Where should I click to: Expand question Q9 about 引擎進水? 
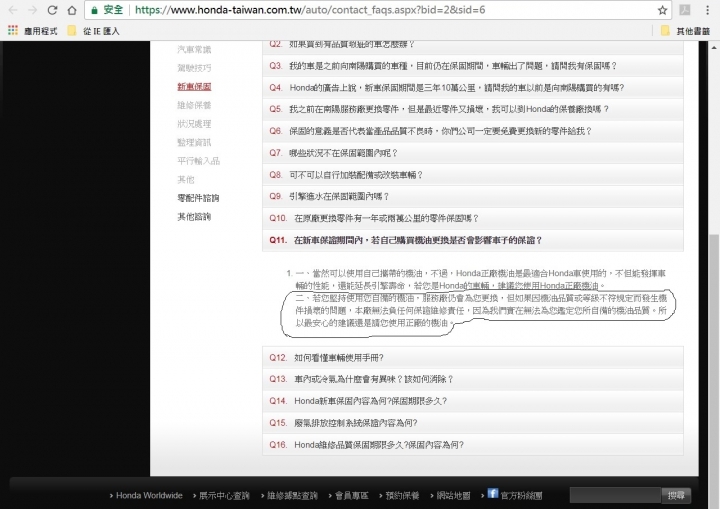(x=472, y=196)
